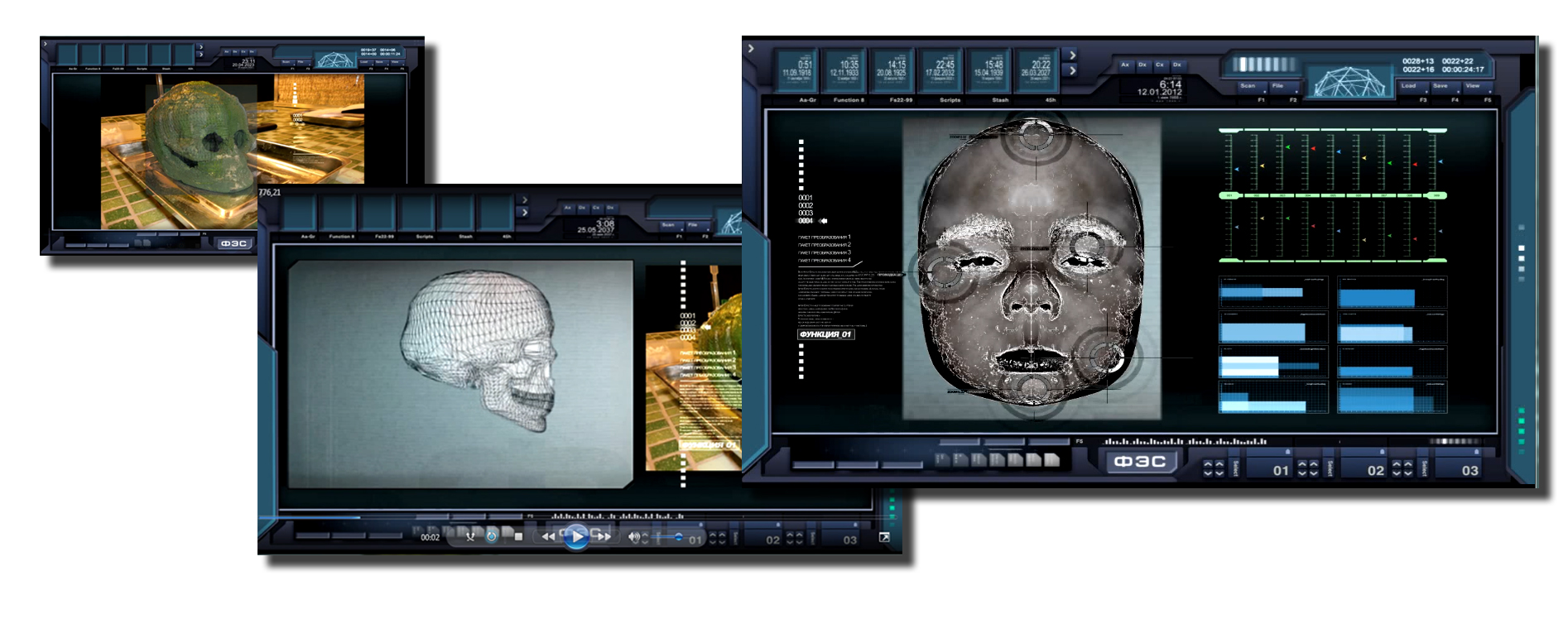
Task: Click the 6:14 12.01.2012 clock display
Action: (x=1160, y=88)
